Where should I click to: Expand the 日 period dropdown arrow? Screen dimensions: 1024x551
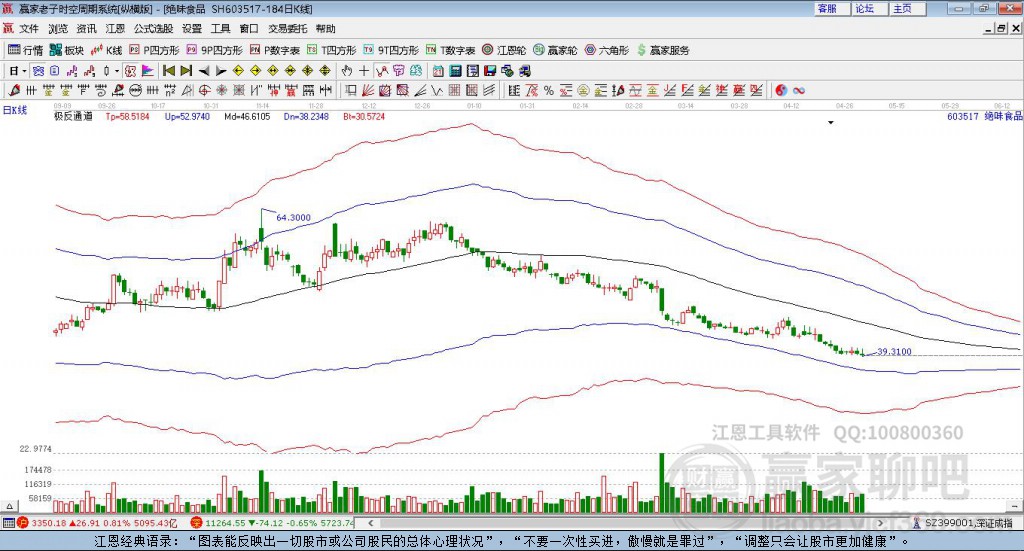(x=24, y=71)
